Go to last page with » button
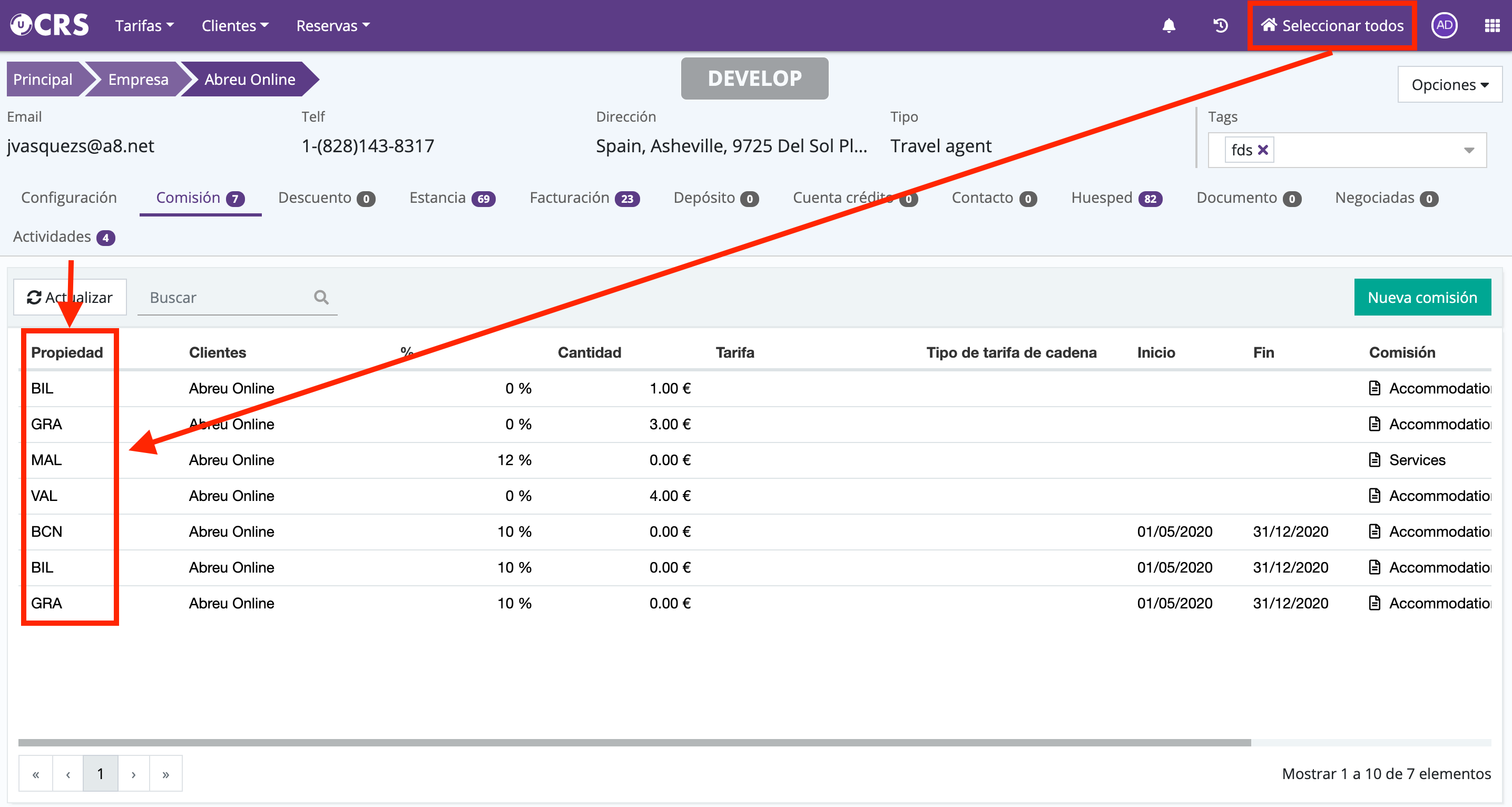 [x=165, y=773]
